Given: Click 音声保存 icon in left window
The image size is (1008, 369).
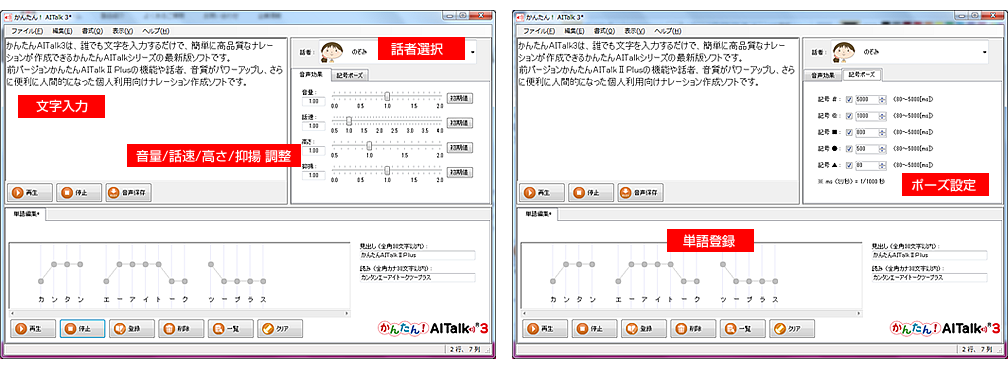Looking at the screenshot, I should [113, 192].
